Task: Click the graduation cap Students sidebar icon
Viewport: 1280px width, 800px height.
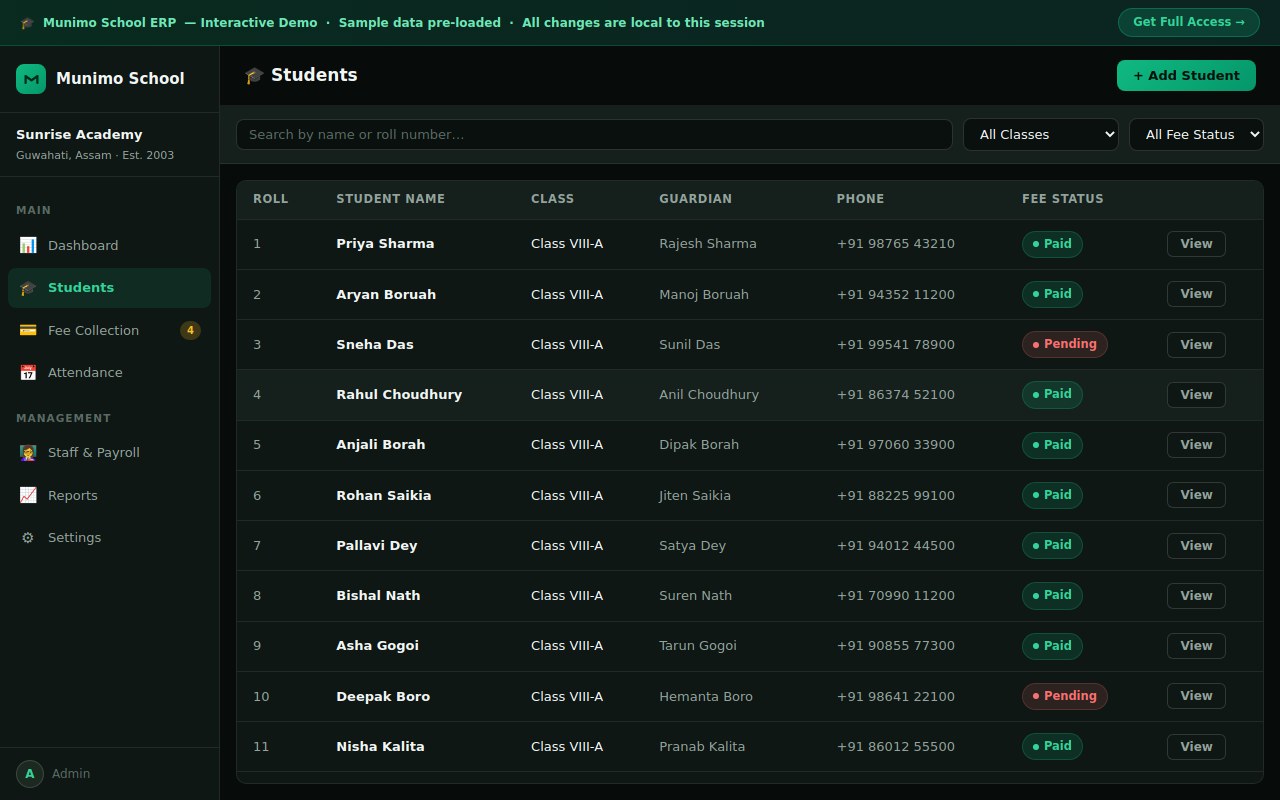Action: [x=28, y=288]
